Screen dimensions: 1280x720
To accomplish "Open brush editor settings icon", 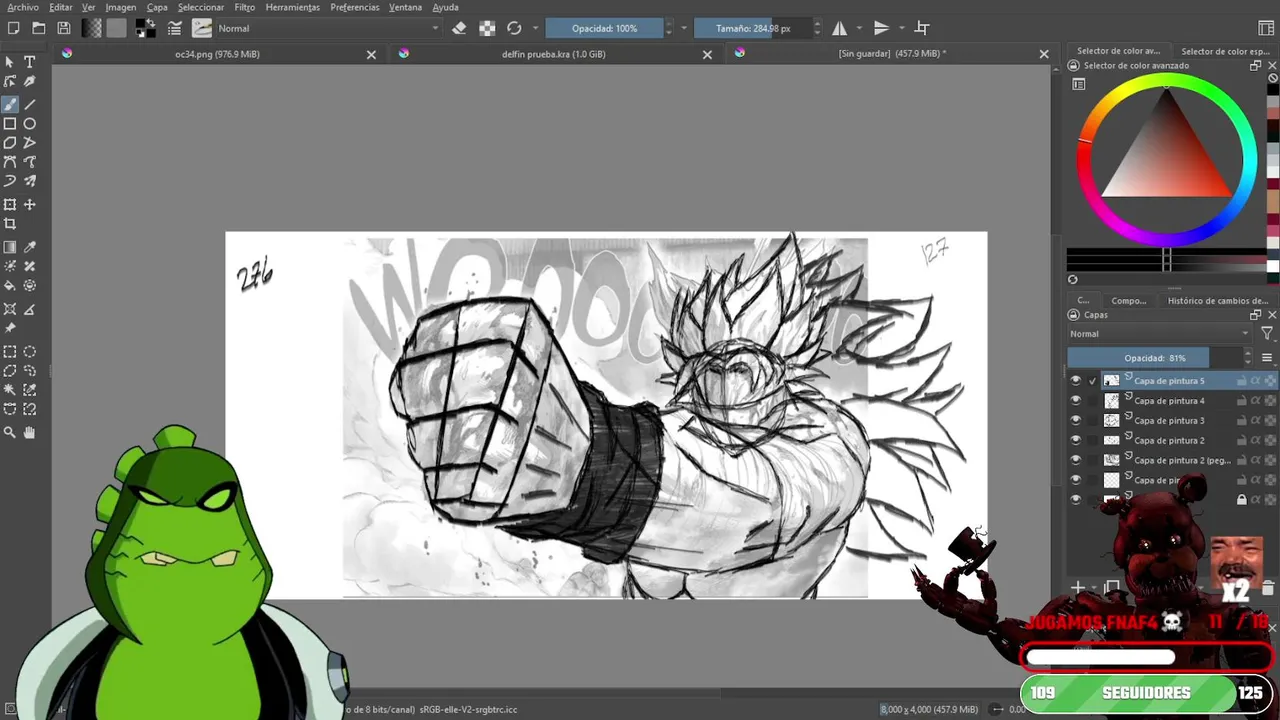I will (175, 28).
